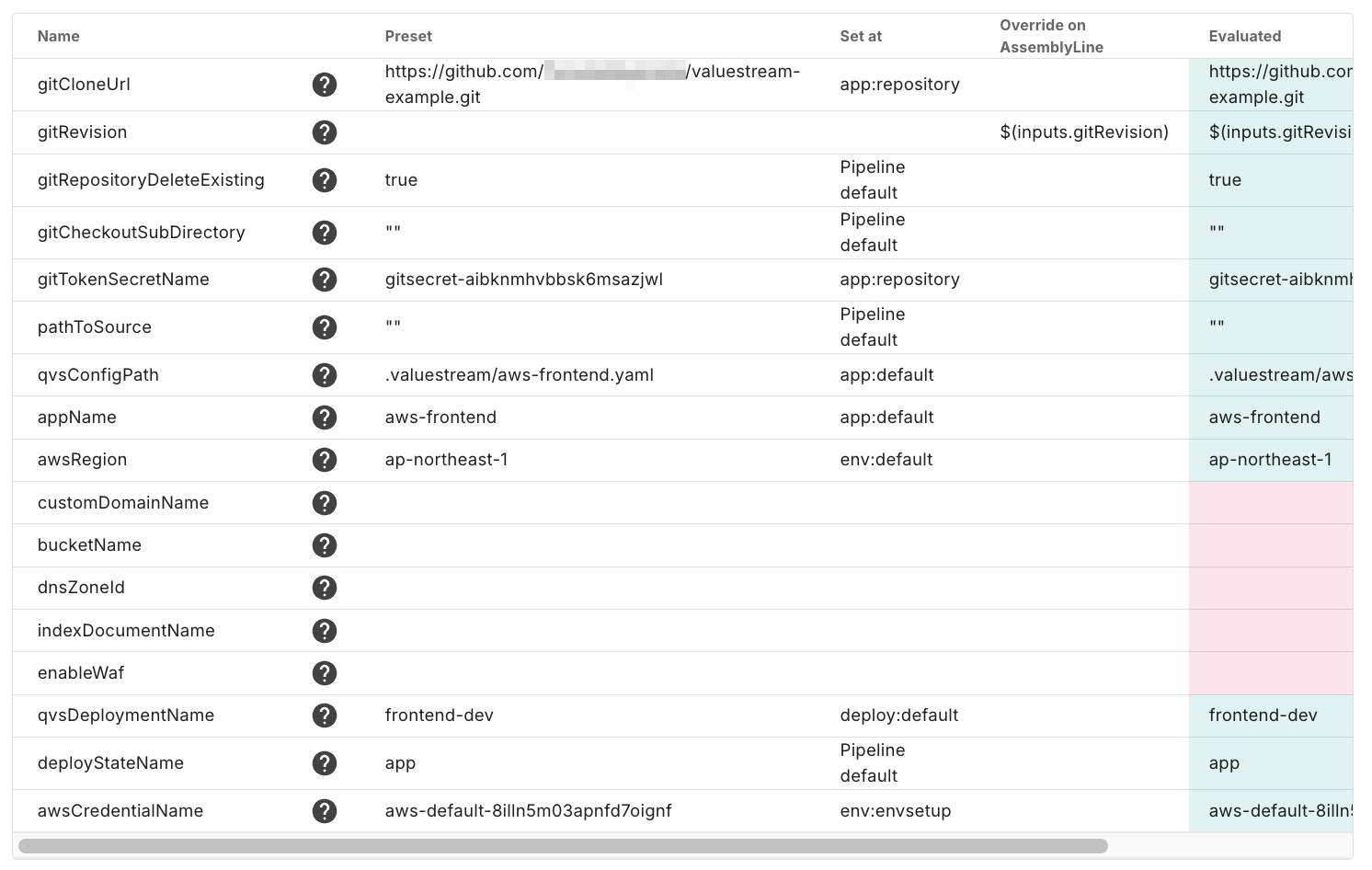
Task: Click the Set at column header
Action: (861, 37)
